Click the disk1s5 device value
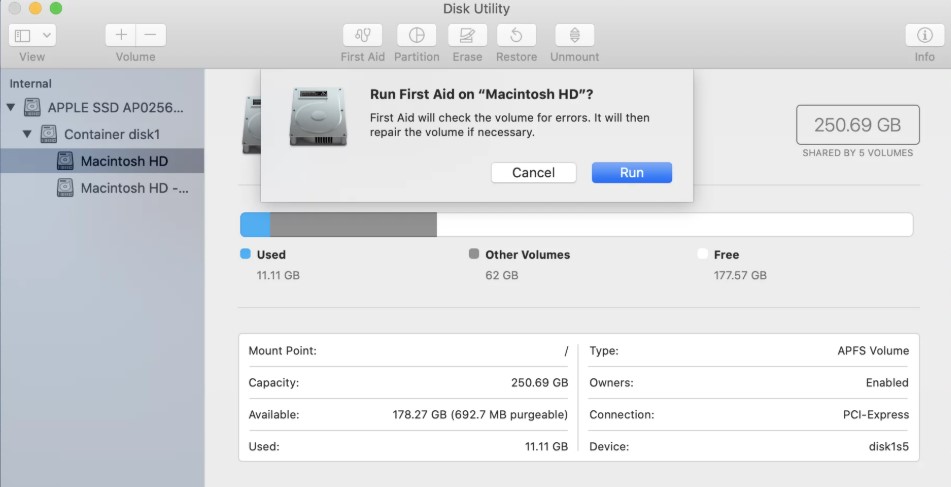951x487 pixels. pos(889,446)
